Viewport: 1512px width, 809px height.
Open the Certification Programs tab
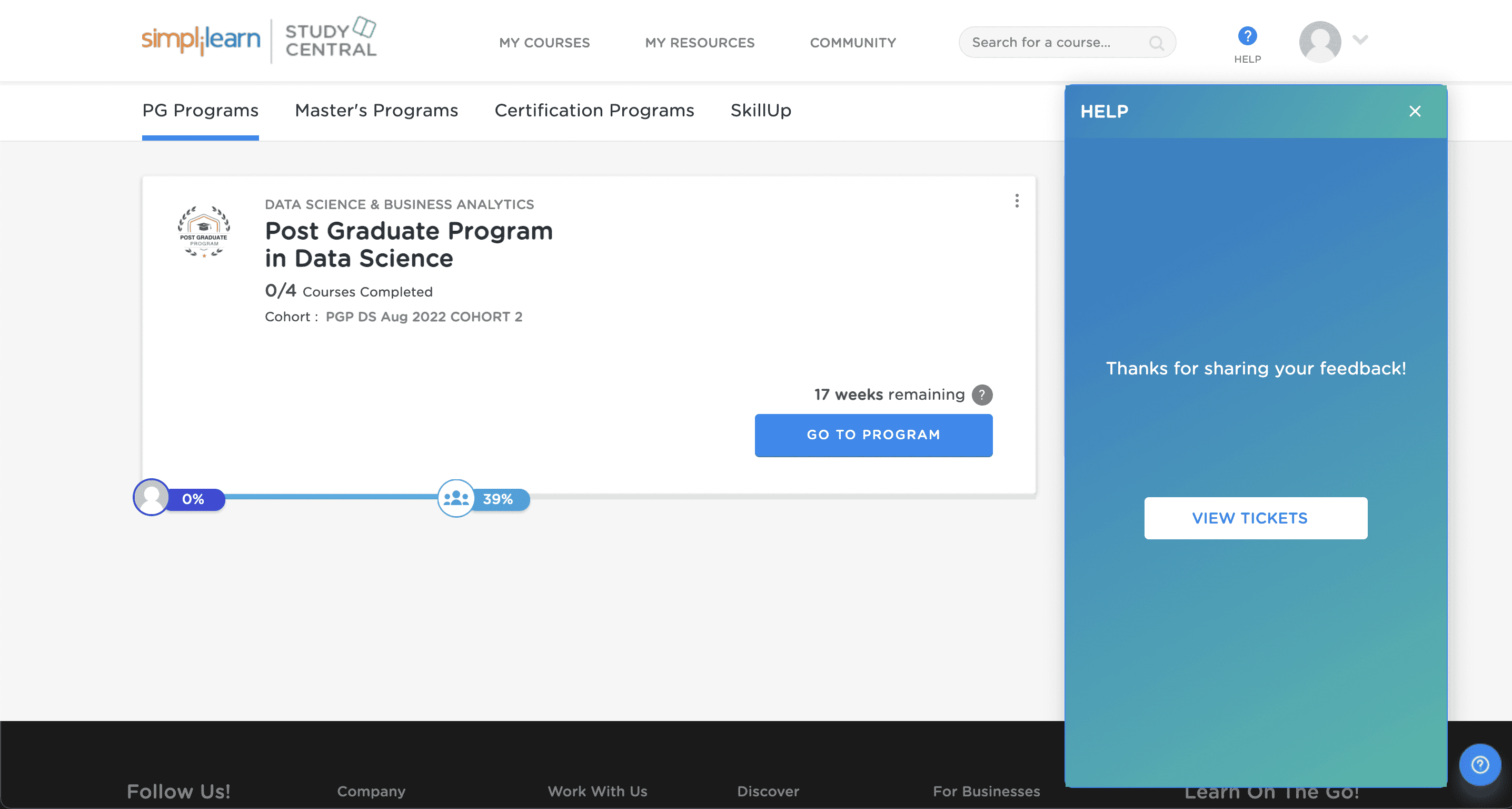click(x=594, y=111)
